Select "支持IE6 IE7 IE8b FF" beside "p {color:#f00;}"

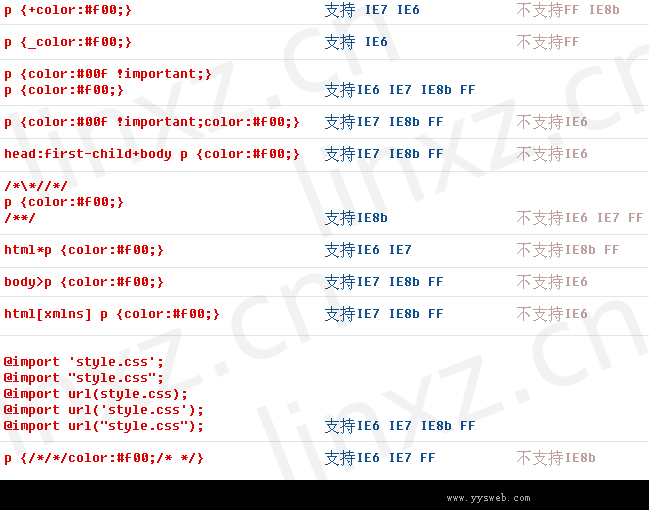coord(400,90)
